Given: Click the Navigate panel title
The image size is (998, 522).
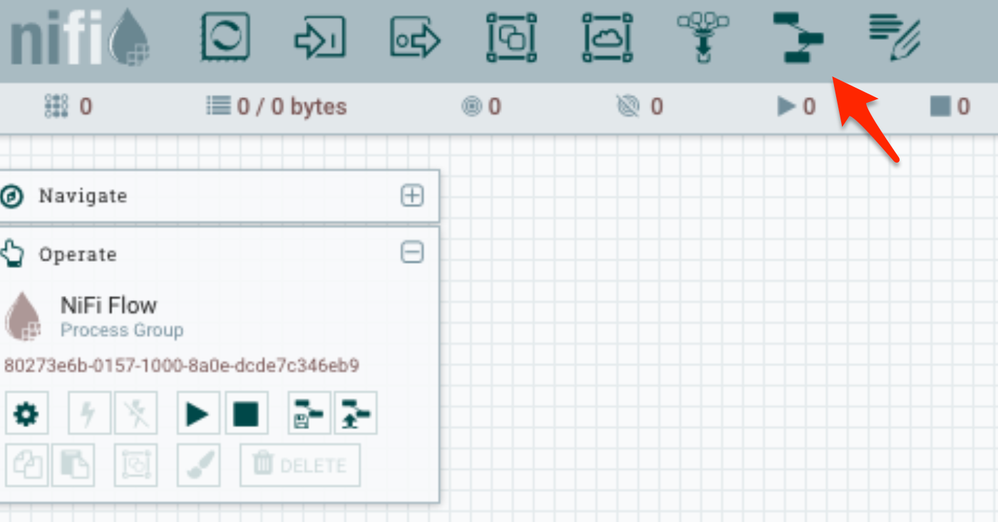Looking at the screenshot, I should coord(83,196).
